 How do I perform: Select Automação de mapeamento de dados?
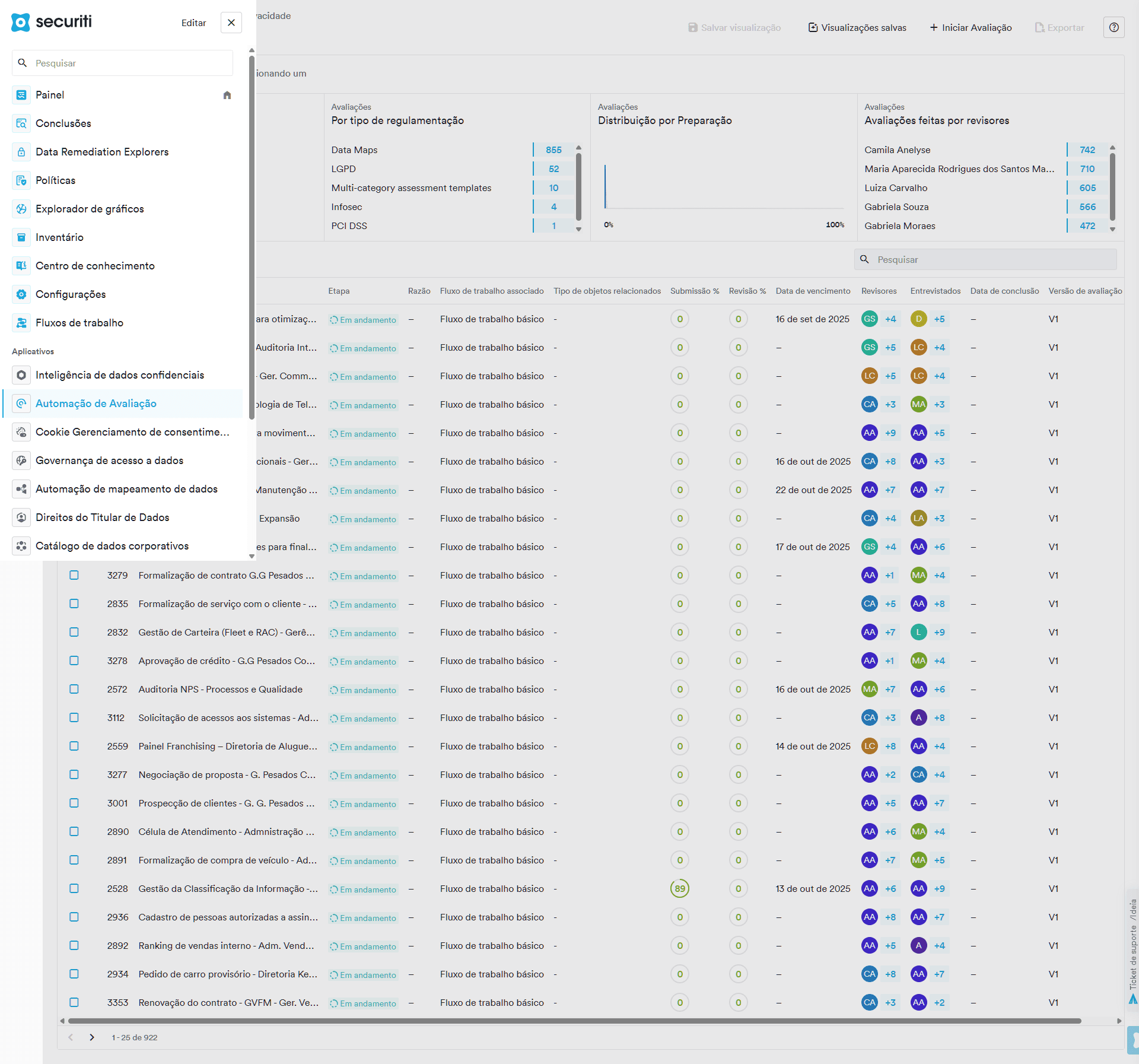(x=126, y=489)
